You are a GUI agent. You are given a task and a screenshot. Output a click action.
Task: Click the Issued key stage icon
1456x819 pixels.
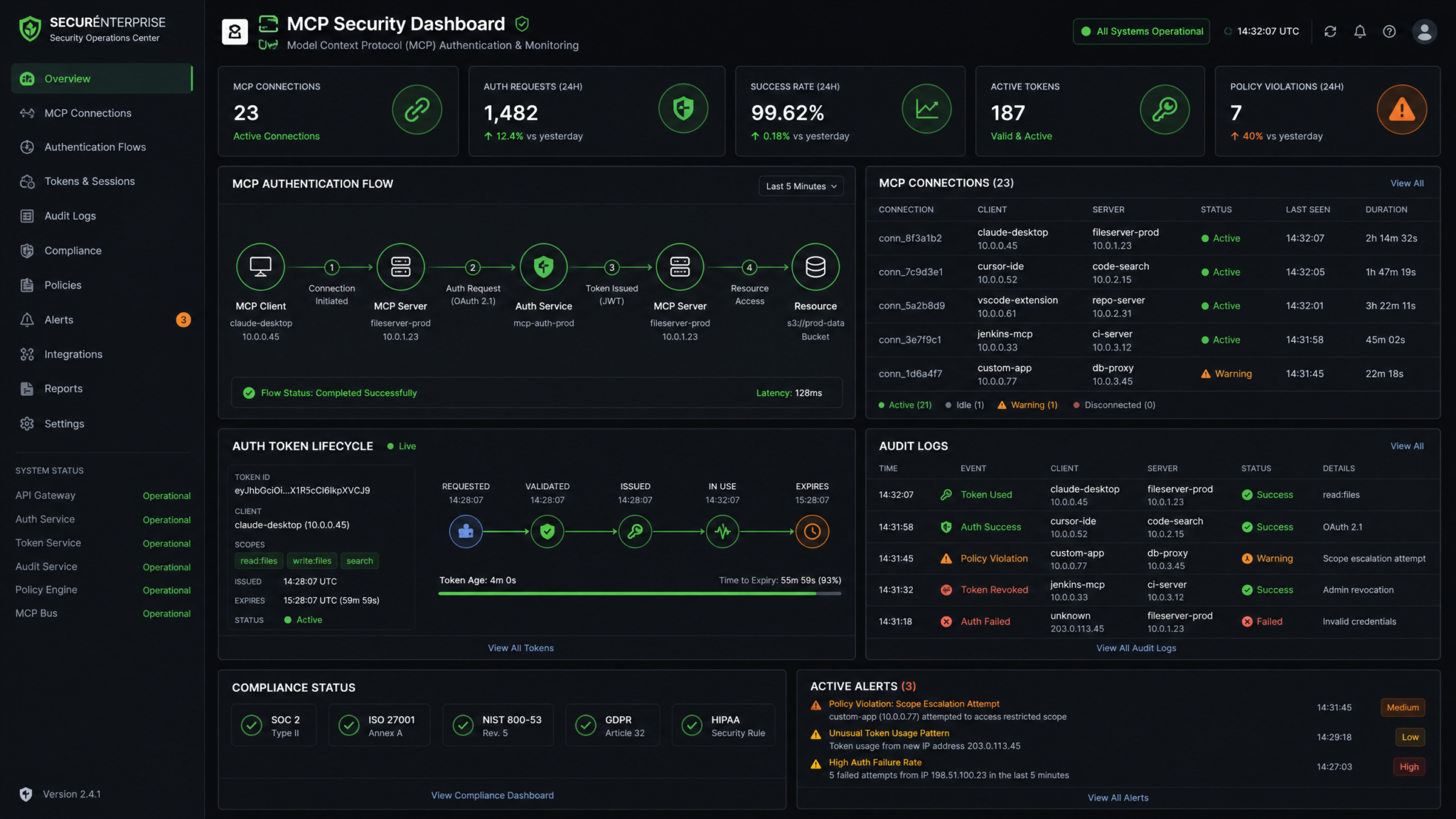pyautogui.click(x=635, y=531)
